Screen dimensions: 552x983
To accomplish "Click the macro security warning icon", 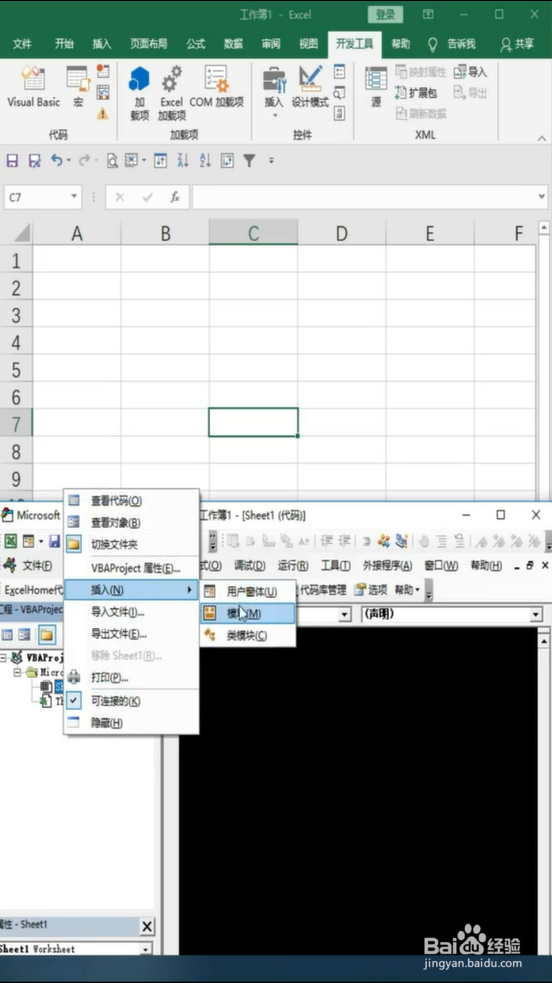I will click(102, 113).
